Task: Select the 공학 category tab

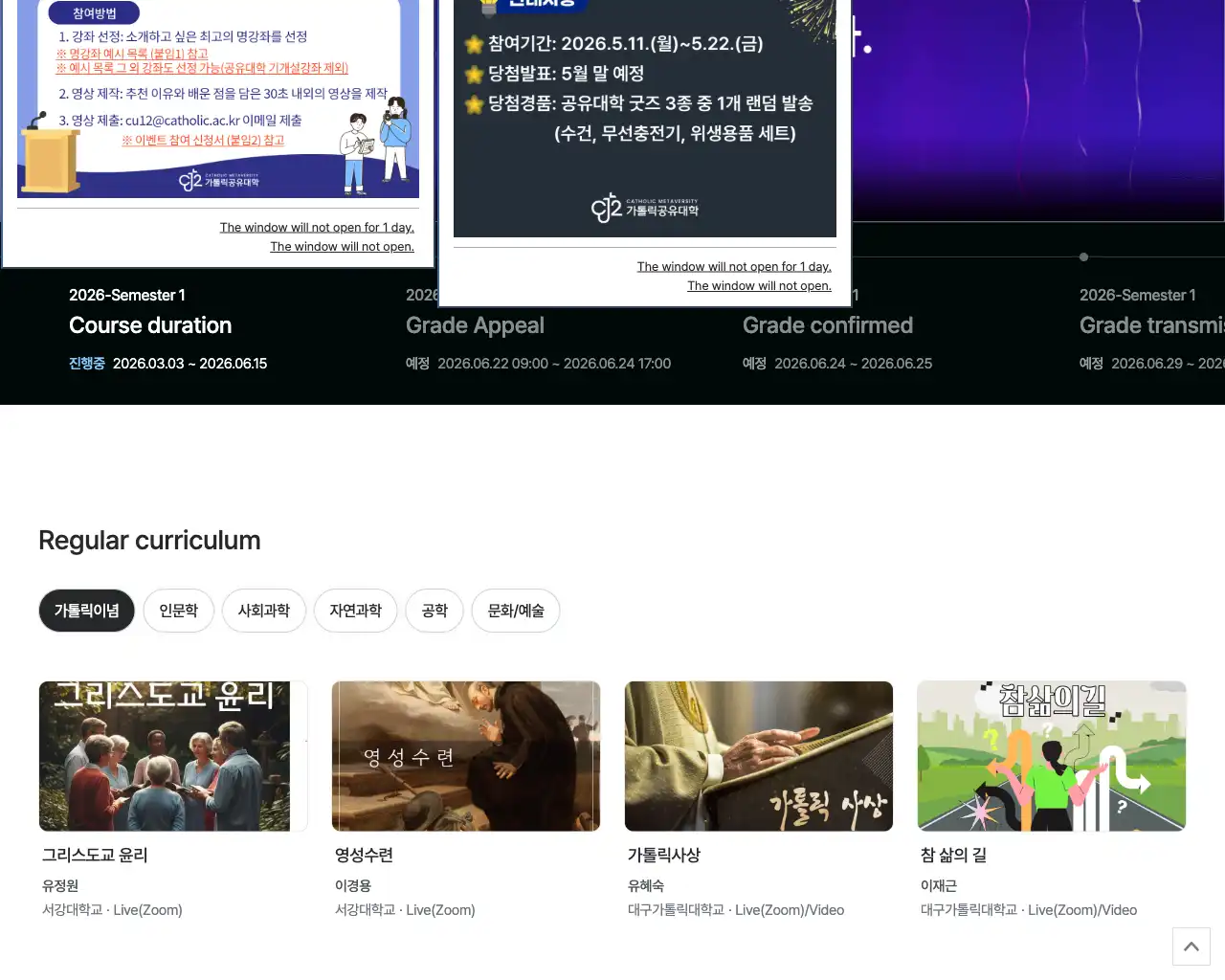Action: pos(434,611)
